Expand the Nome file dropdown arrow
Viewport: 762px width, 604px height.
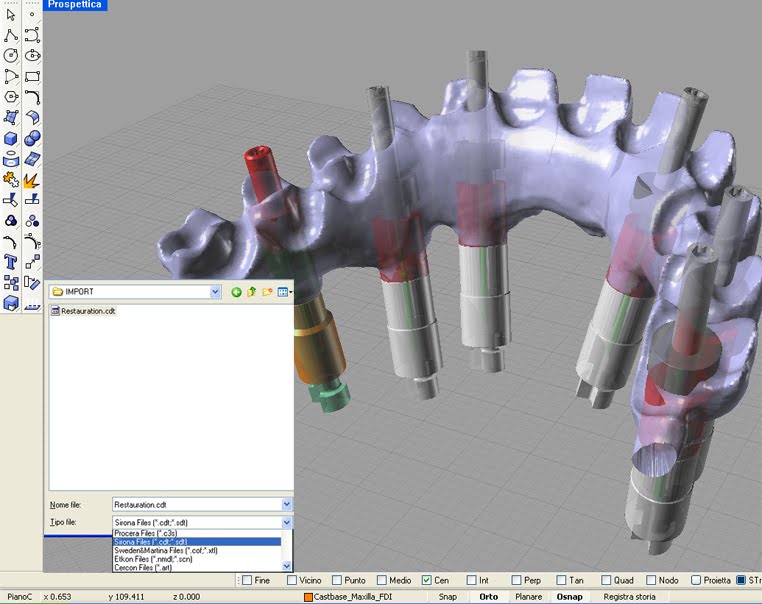click(287, 504)
